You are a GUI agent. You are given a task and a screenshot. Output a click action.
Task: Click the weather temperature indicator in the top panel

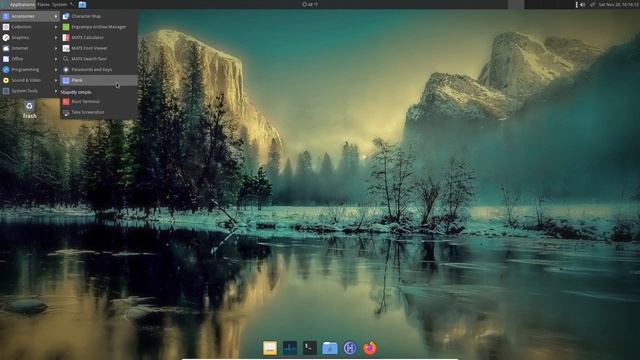(310, 4)
